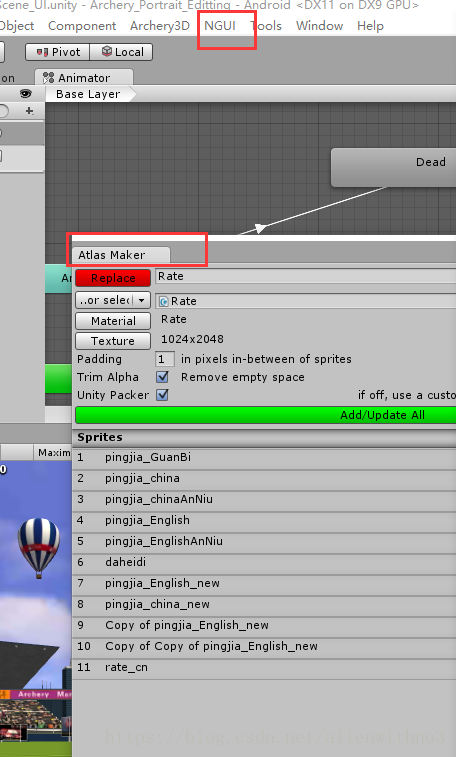Click the Texture button
This screenshot has width=456, height=757.
113,341
